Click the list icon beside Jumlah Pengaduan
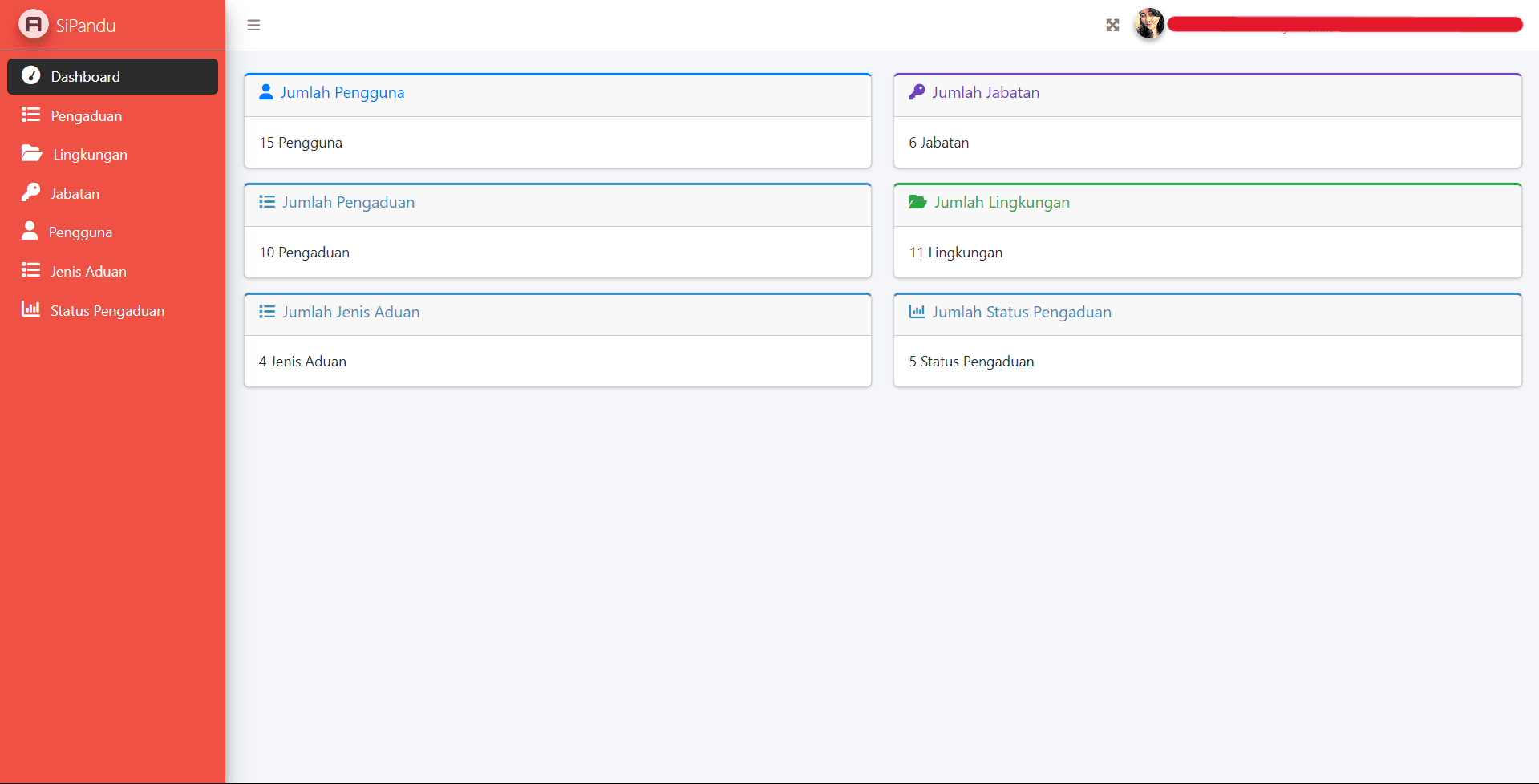This screenshot has width=1539, height=784. click(x=267, y=202)
